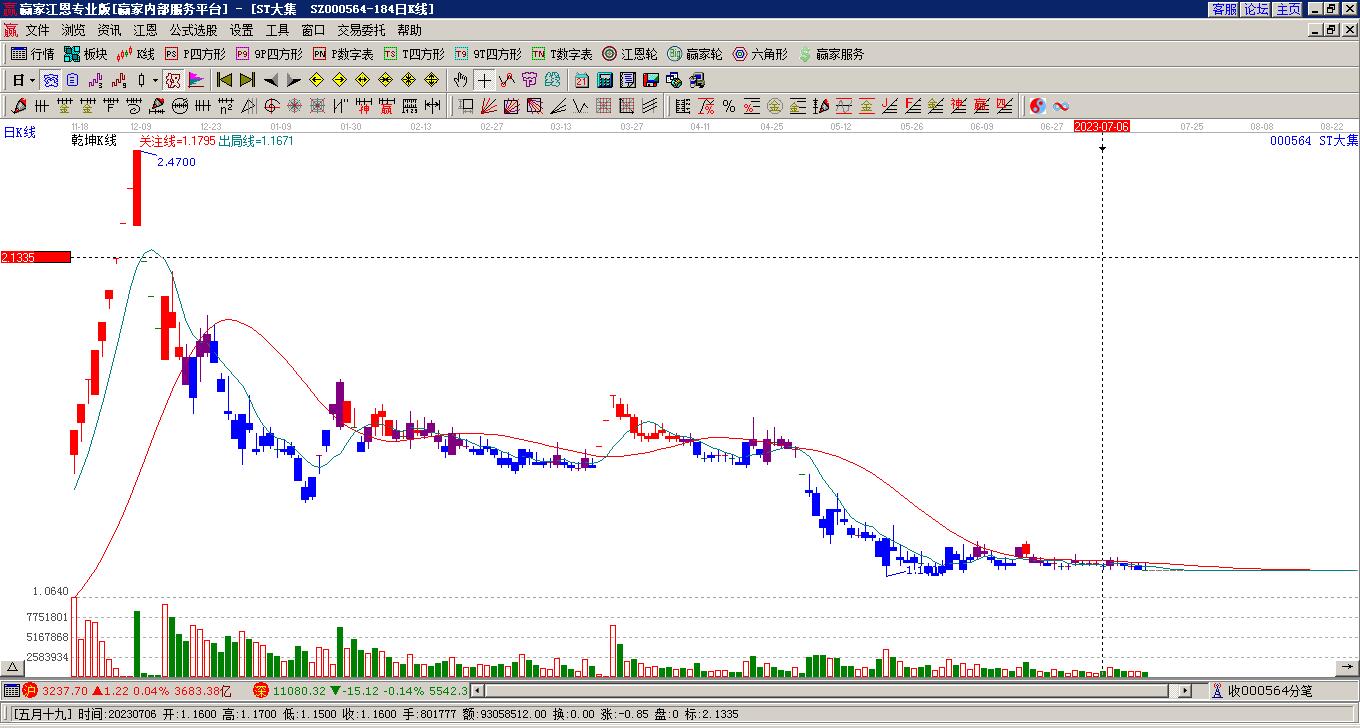Open the T四方形 tool
Screen dimensions: 1360x728
[x=414, y=54]
